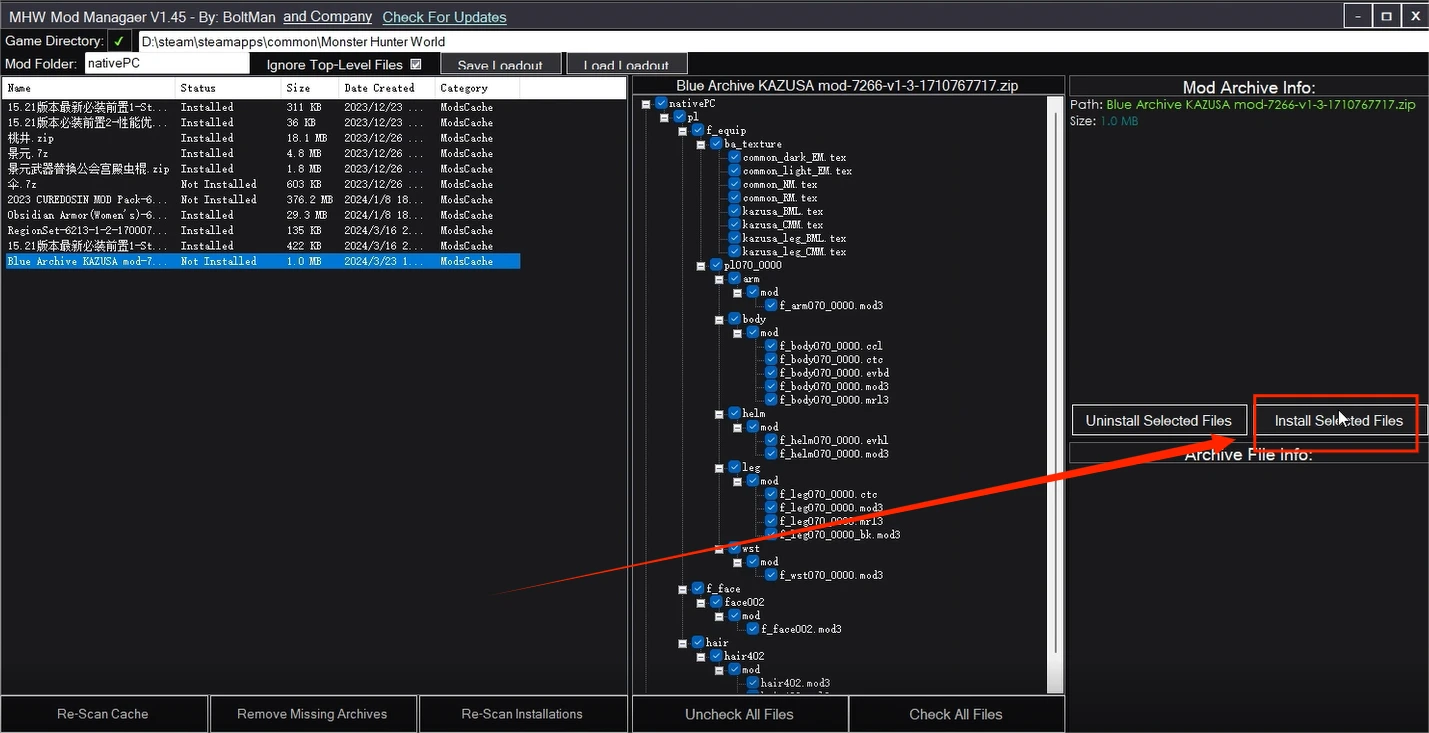Sort mod list by Category column
Viewport: 1429px width, 733px height.
[478, 88]
